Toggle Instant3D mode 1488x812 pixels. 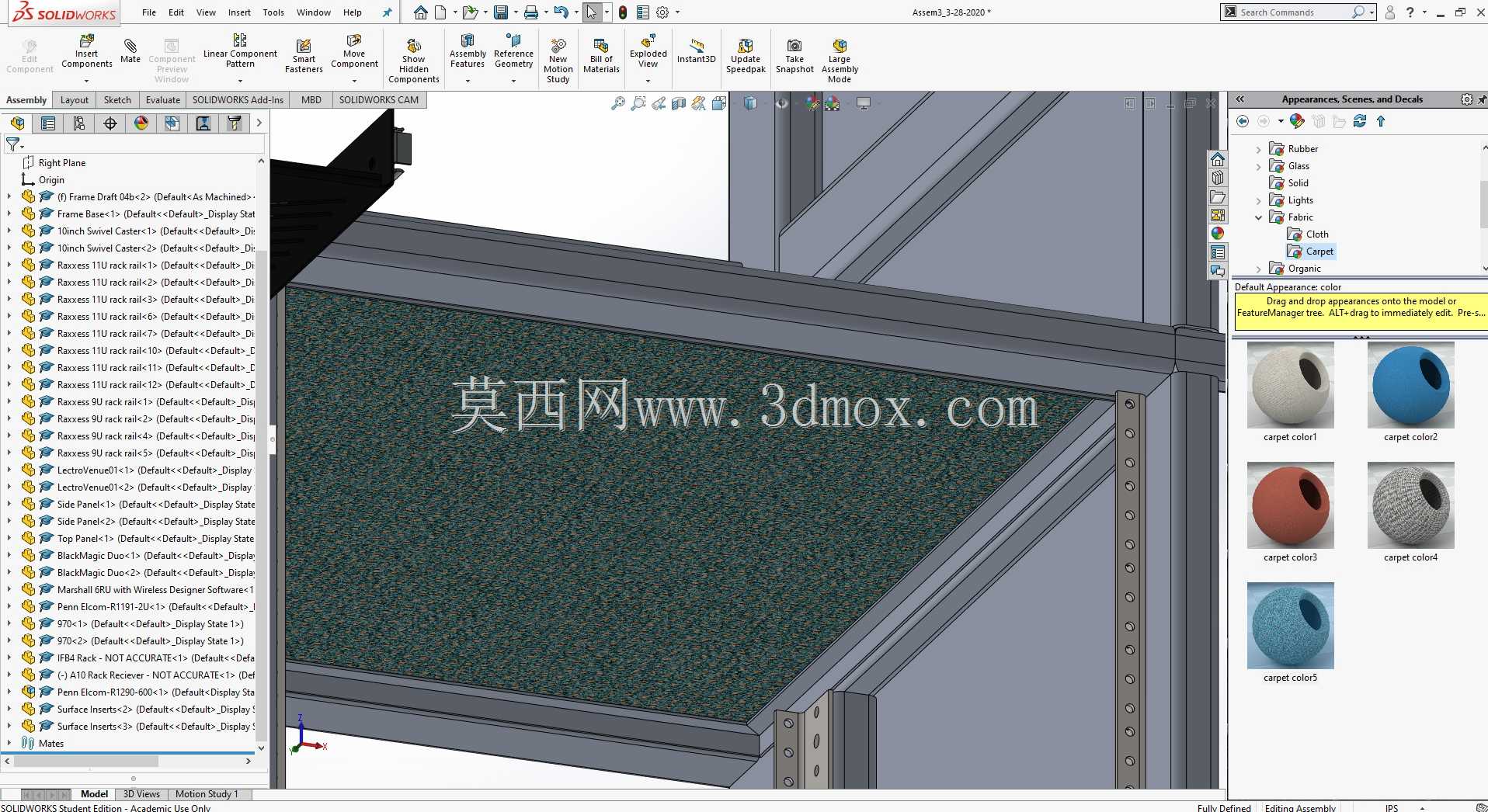[696, 50]
